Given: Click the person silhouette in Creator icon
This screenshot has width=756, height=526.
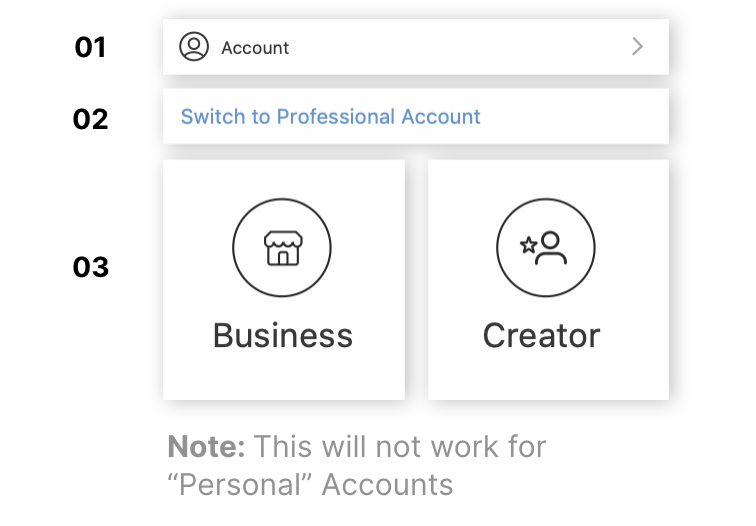Looking at the screenshot, I should click(x=551, y=248).
